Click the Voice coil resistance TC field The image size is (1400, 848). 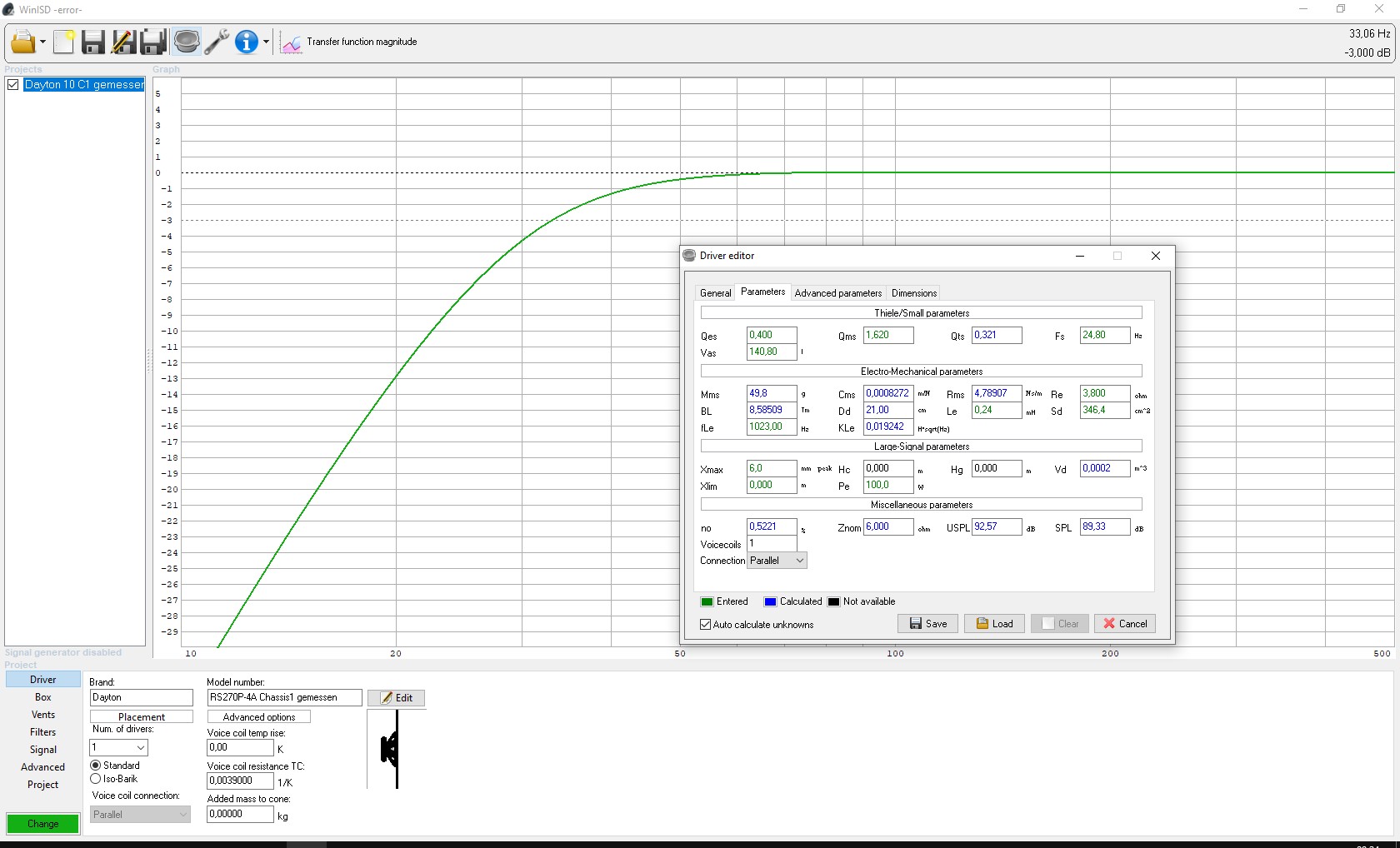click(x=240, y=781)
